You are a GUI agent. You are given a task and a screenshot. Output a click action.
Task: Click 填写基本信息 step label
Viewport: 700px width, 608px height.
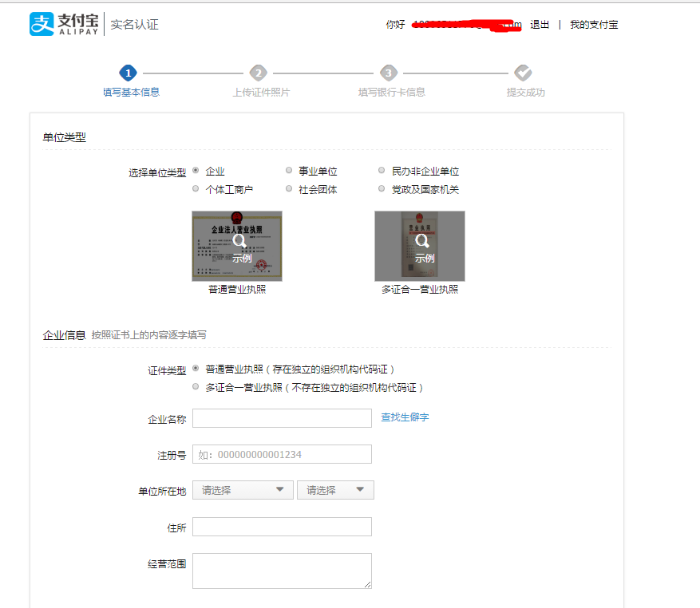131,92
